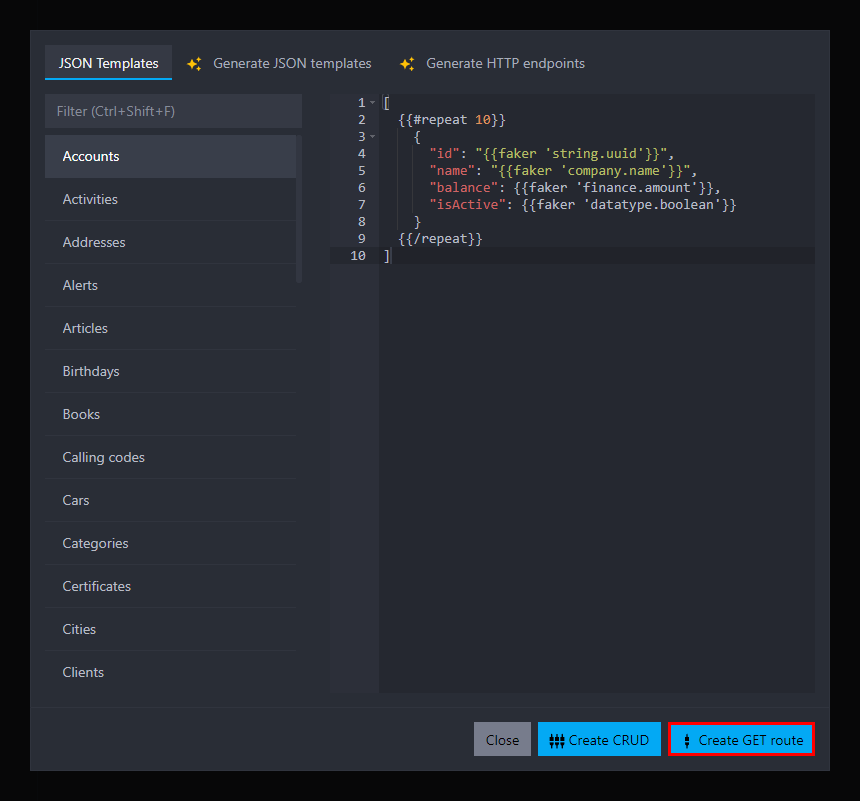The image size is (860, 801).
Task: Click Create CRUD
Action: pyautogui.click(x=599, y=739)
